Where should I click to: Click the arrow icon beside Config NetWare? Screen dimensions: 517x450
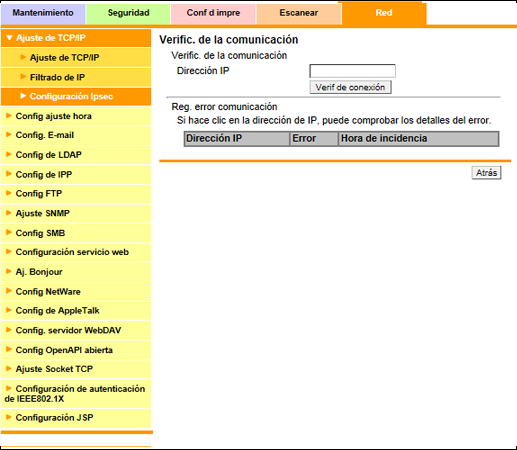click(x=9, y=291)
